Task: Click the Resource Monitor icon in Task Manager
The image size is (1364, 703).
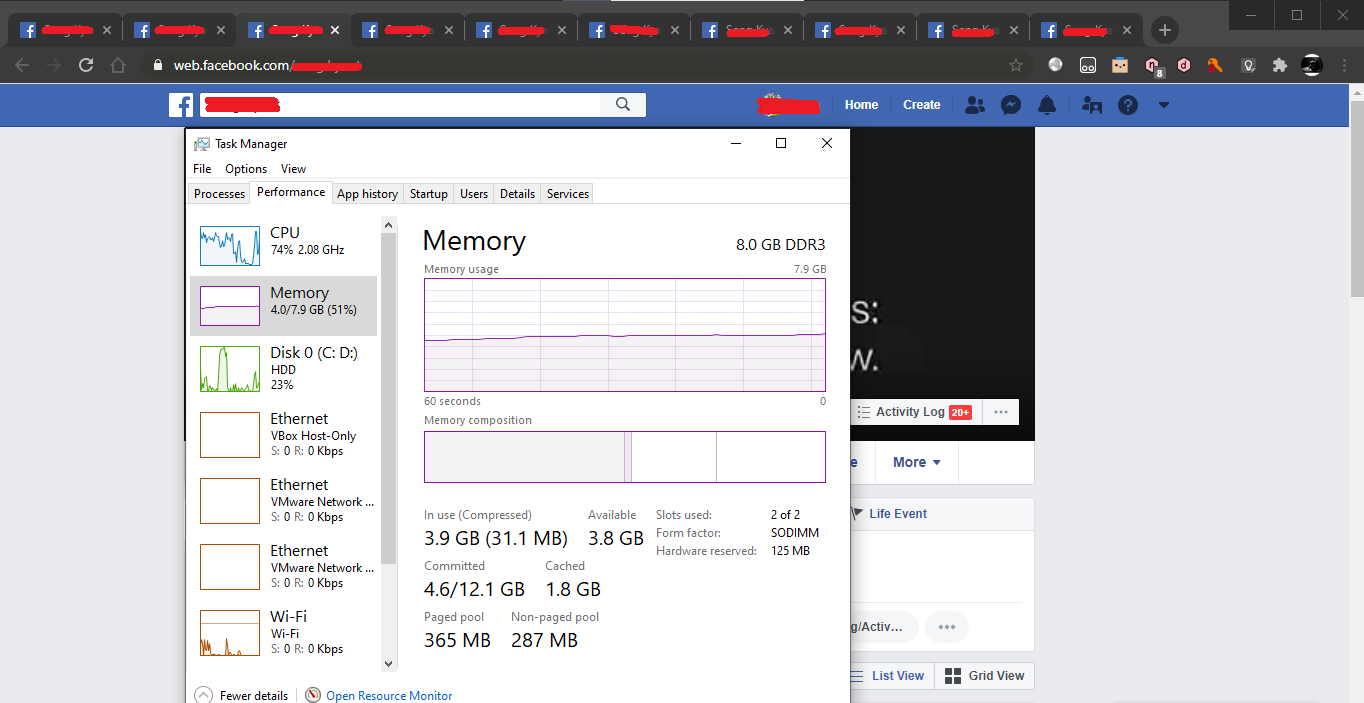Action: point(313,695)
